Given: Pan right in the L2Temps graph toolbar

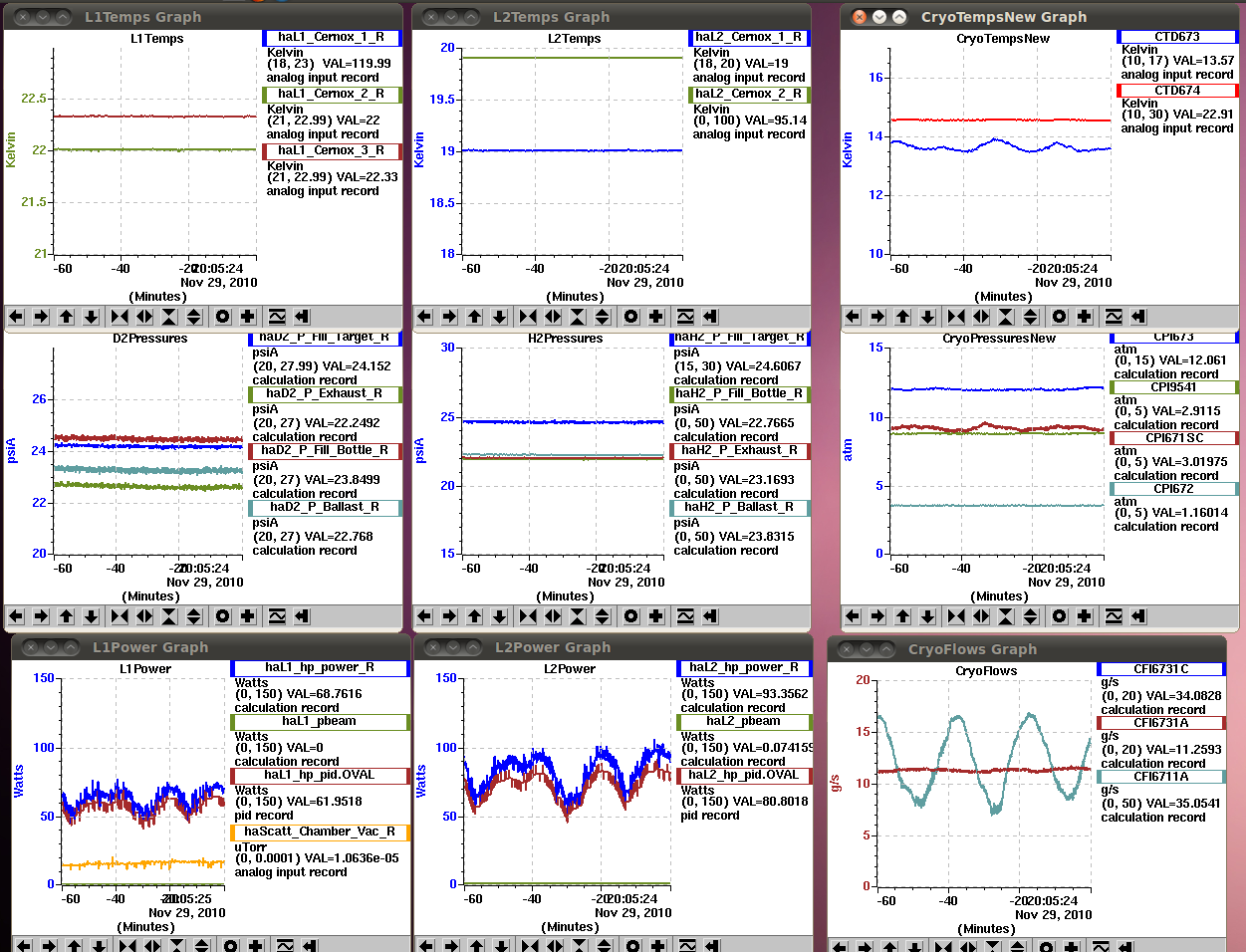Looking at the screenshot, I should (x=449, y=317).
